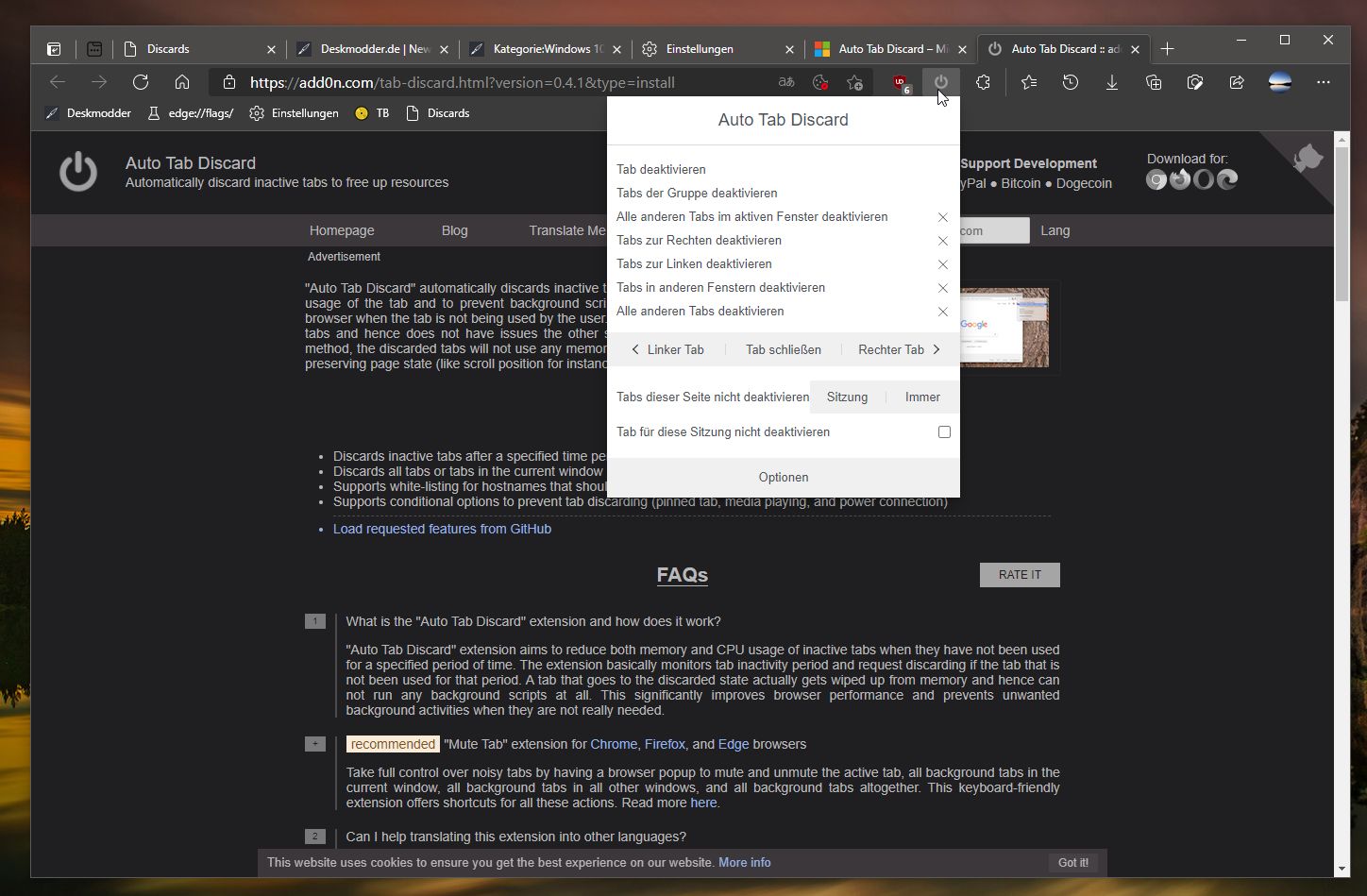Screen dimensions: 1367x896
Task: Open the Extensions puzzle-piece menu
Action: coord(983,82)
